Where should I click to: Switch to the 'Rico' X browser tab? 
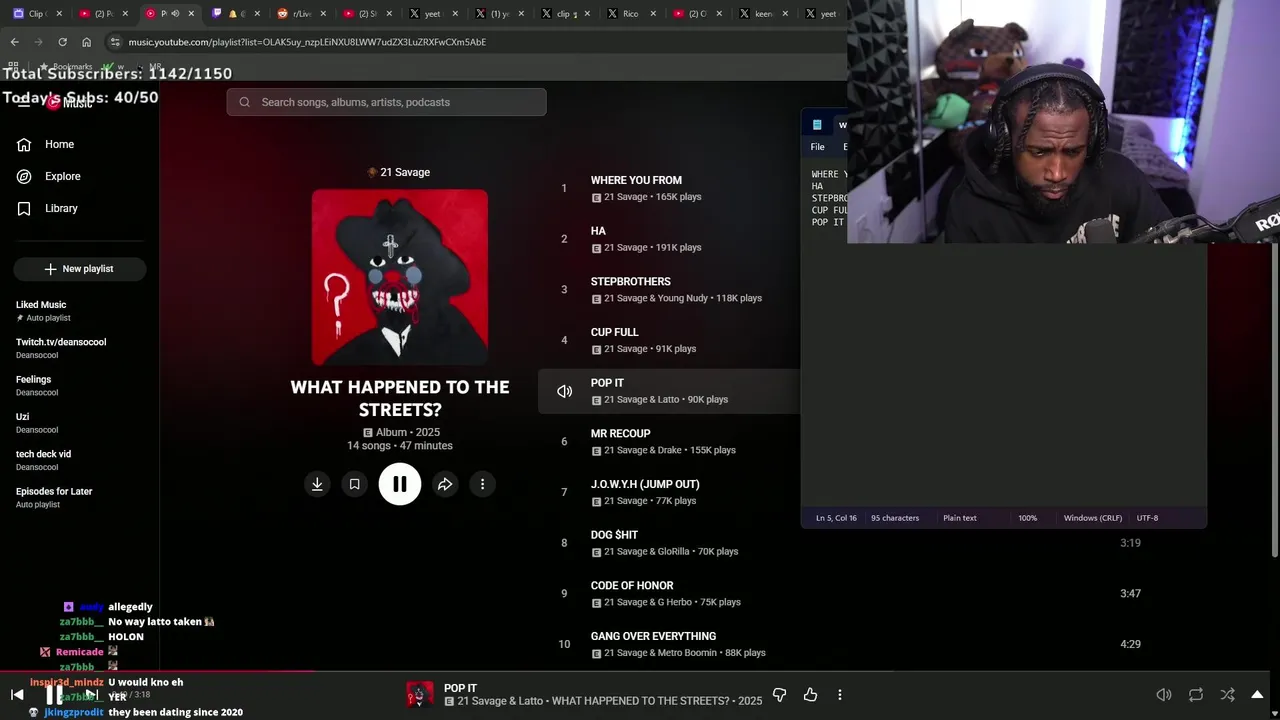click(x=630, y=13)
